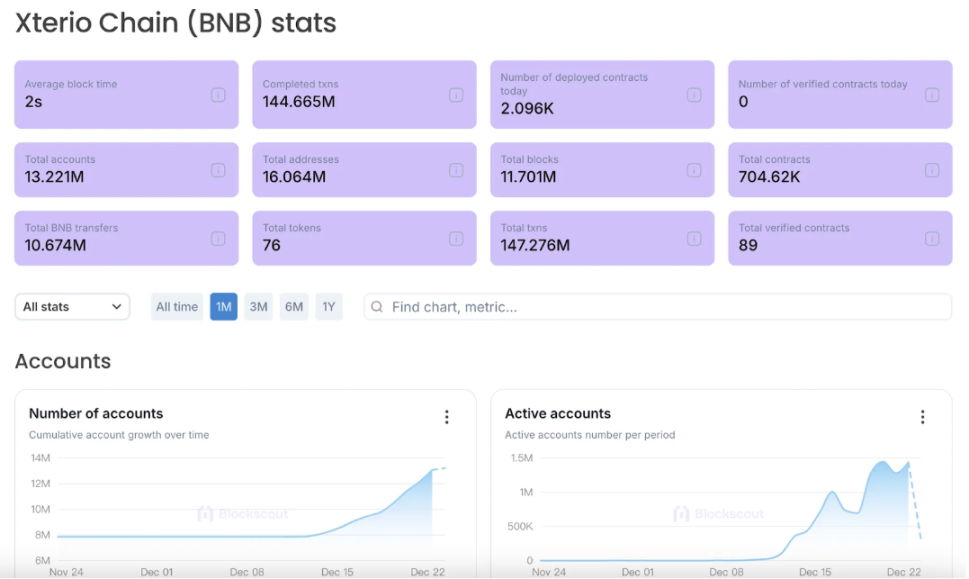This screenshot has height=579, width=969.
Task: Click the Number of accounts chart title
Action: pos(96,413)
